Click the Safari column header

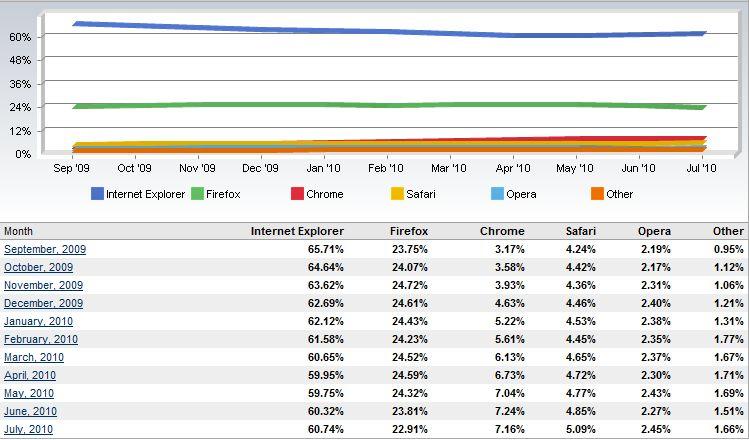(581, 231)
